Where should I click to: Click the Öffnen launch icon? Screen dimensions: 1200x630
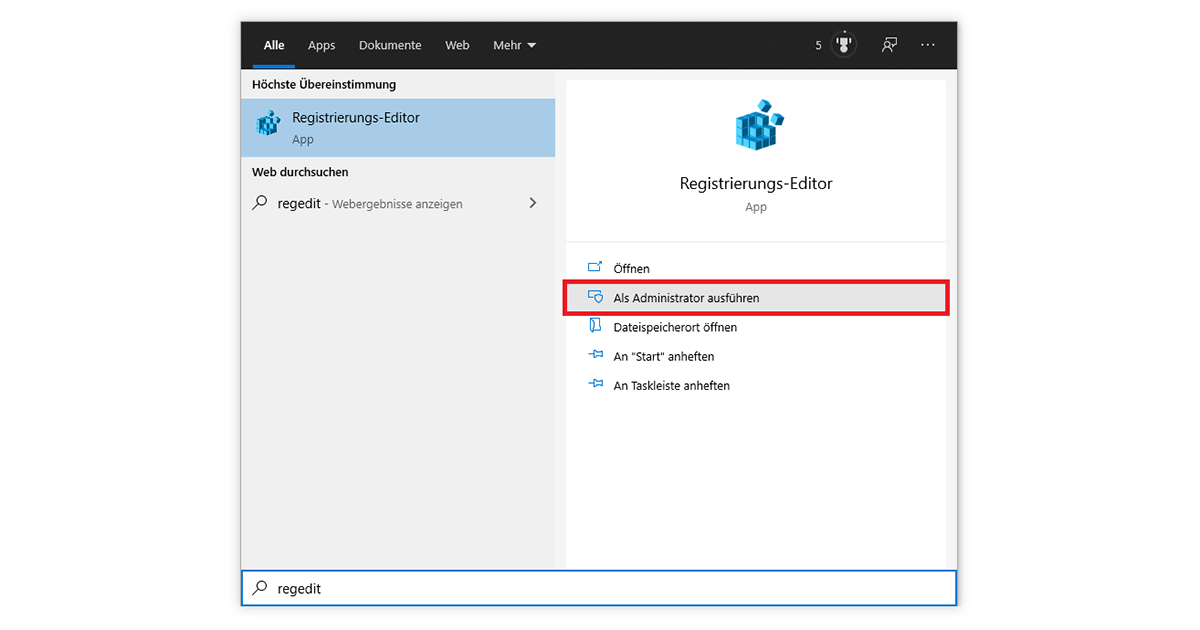pyautogui.click(x=595, y=268)
